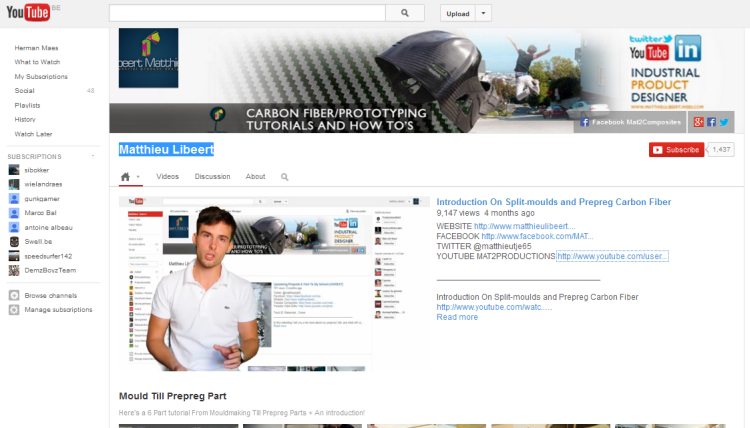Open Introduction On Split-moulds video title
This screenshot has height=428, width=750.
click(553, 202)
